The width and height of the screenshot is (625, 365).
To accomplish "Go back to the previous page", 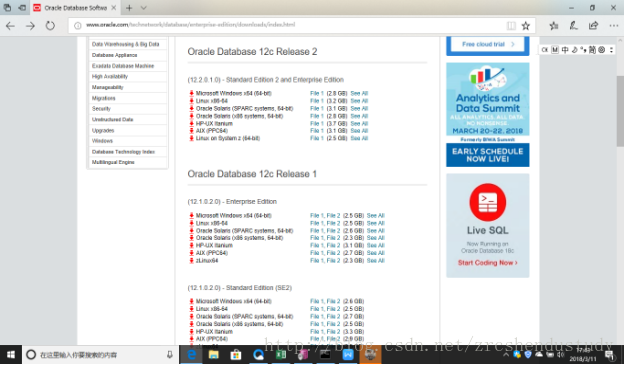I will tap(10, 26).
